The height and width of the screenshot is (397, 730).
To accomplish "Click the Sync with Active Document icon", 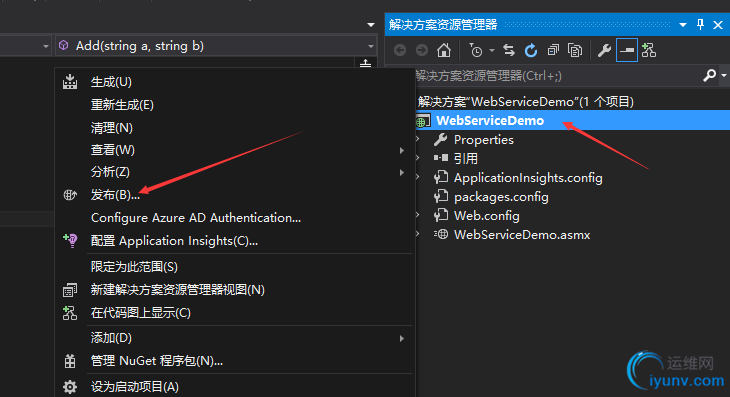I will point(509,50).
